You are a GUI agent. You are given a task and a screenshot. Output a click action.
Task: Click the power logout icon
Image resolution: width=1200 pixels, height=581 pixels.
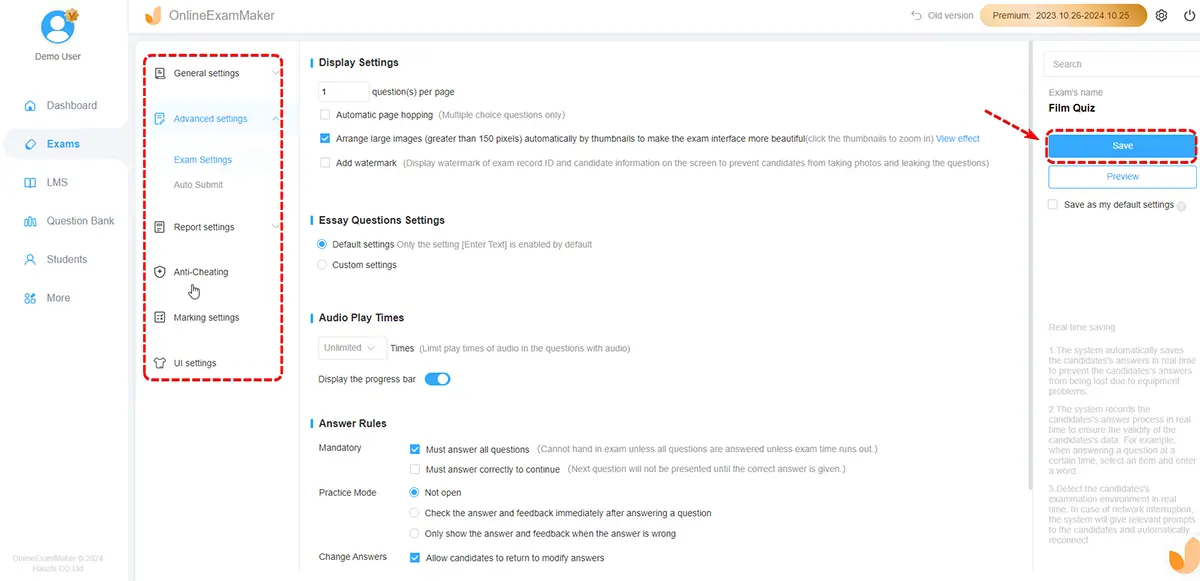click(1188, 16)
